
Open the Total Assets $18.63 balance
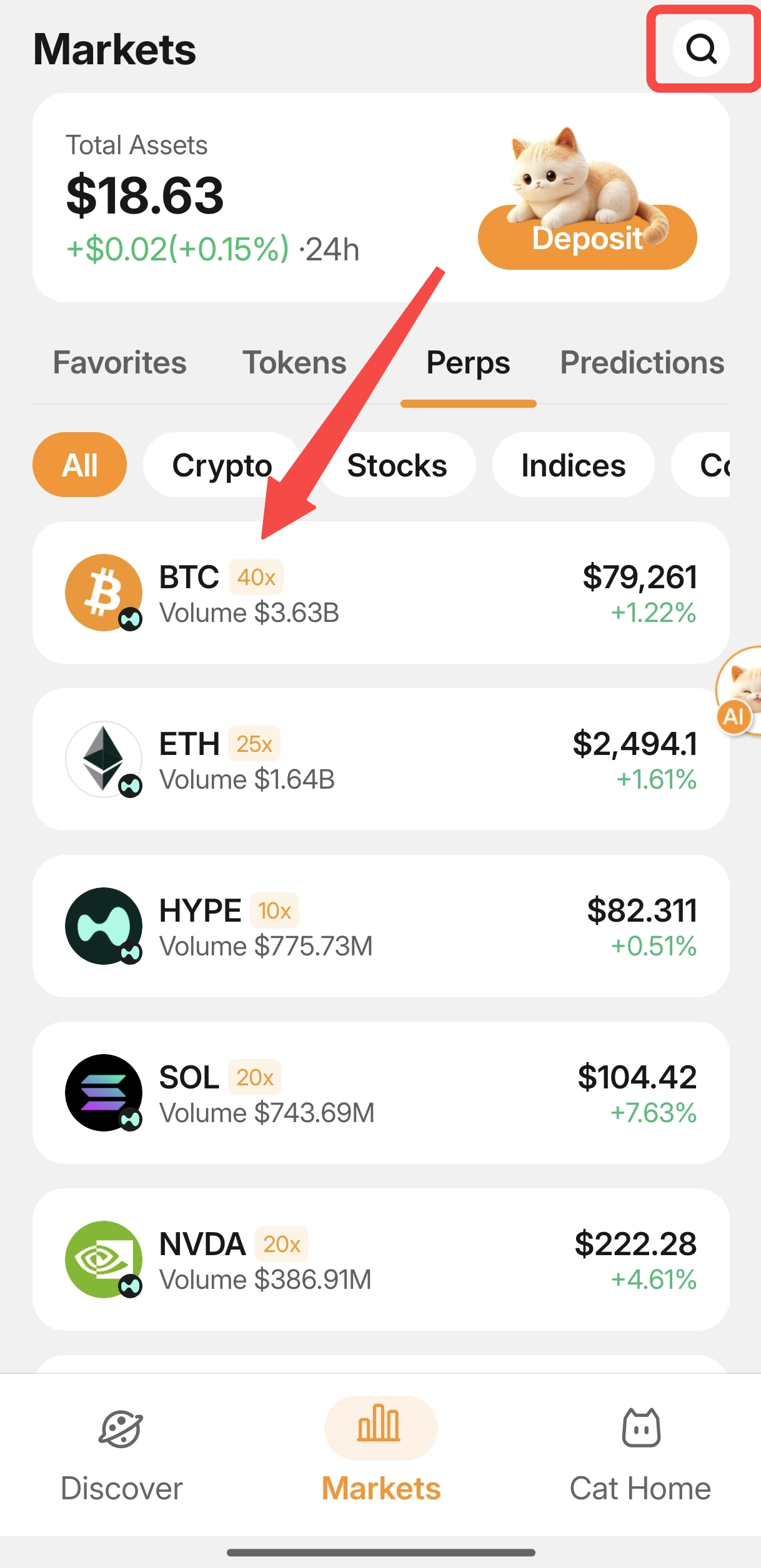point(145,195)
